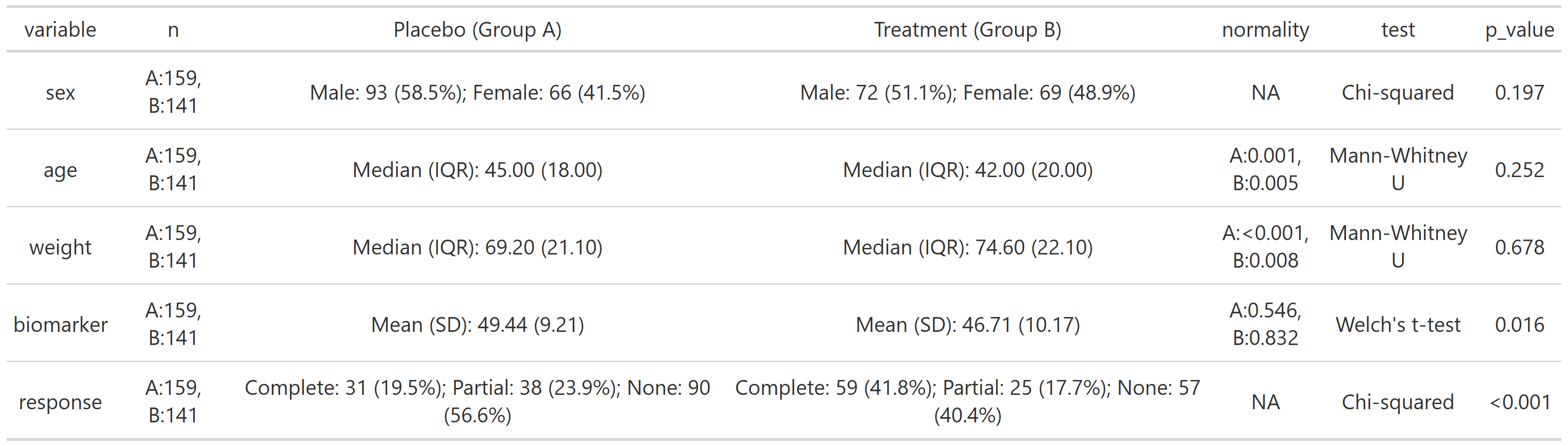Select treatment biomarker 'Mean (SD): 46.71 (10.17)'

(967, 325)
